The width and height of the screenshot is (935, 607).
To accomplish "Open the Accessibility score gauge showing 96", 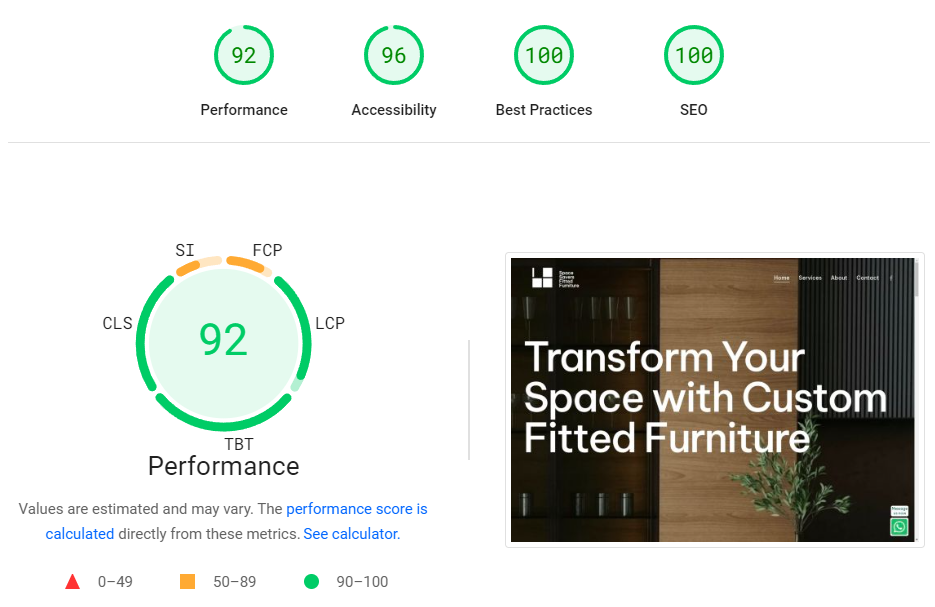I will click(394, 55).
